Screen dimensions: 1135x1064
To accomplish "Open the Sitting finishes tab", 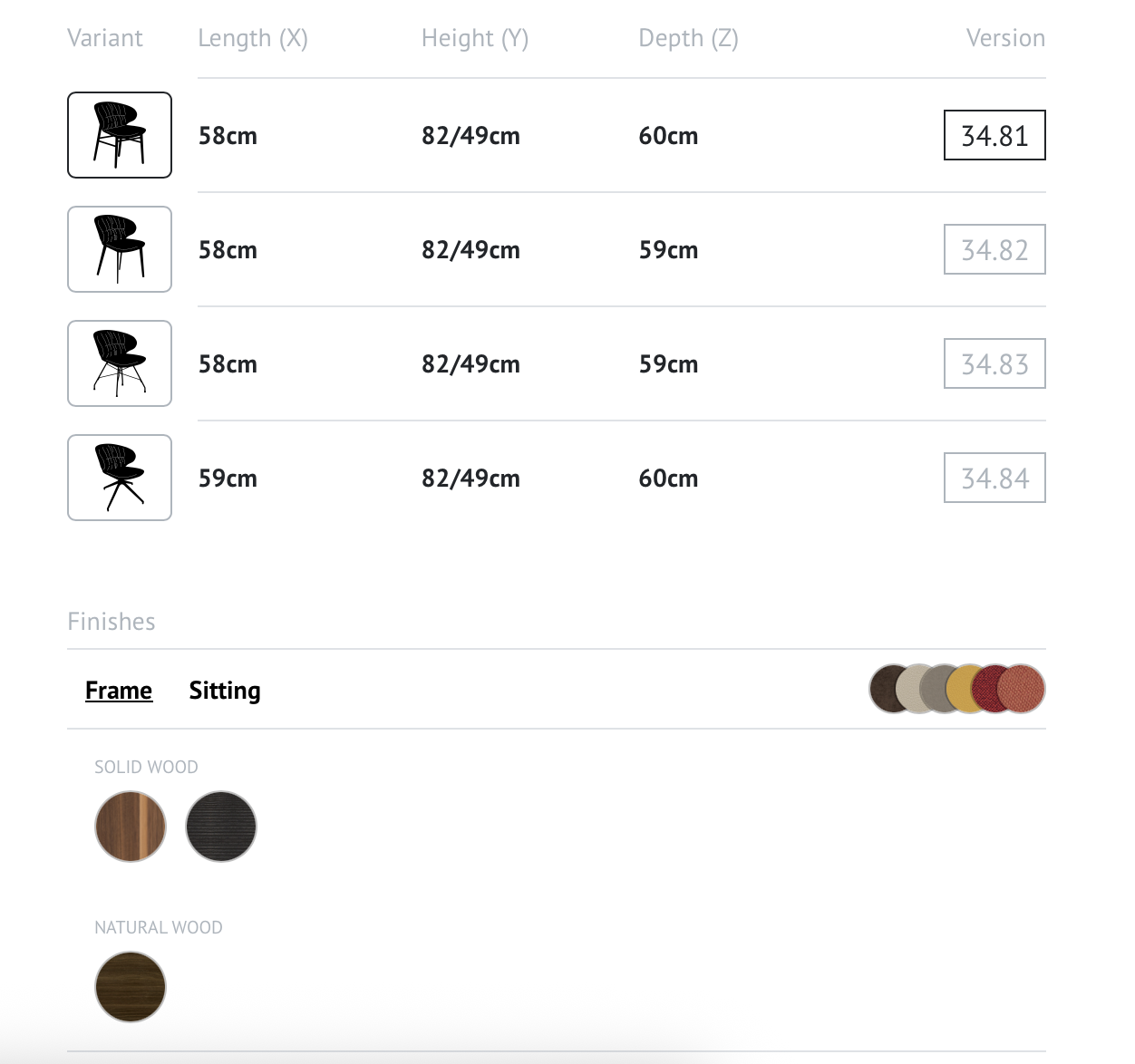I will [225, 691].
